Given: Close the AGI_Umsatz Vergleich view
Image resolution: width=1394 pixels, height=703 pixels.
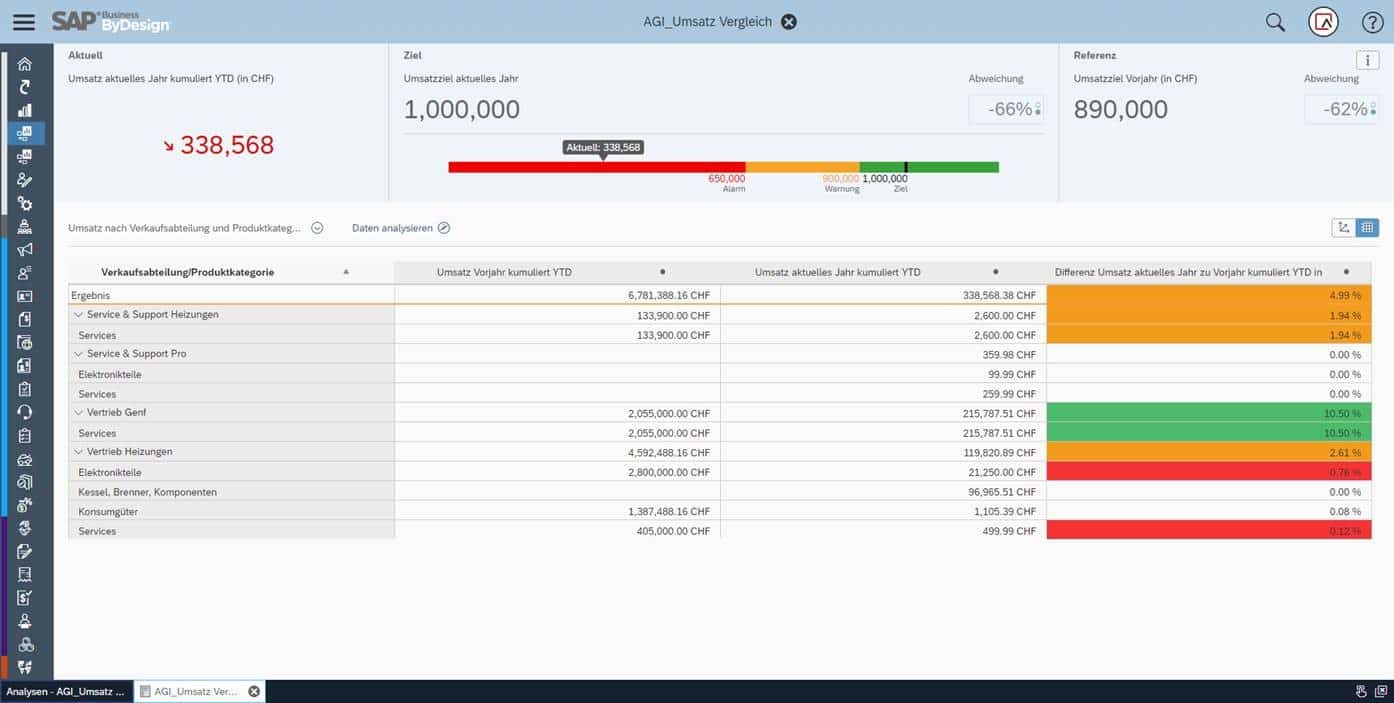Looking at the screenshot, I should (x=789, y=22).
